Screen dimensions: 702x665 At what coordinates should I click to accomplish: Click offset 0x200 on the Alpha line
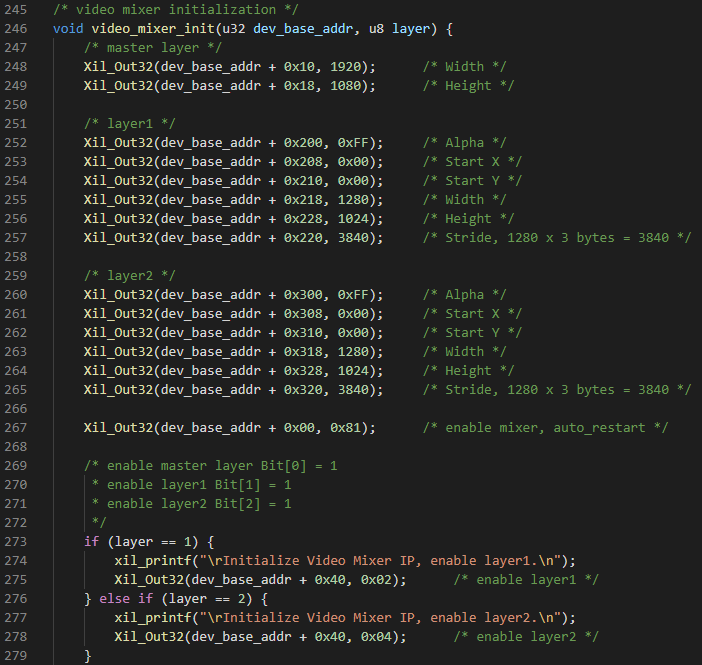[x=303, y=143]
